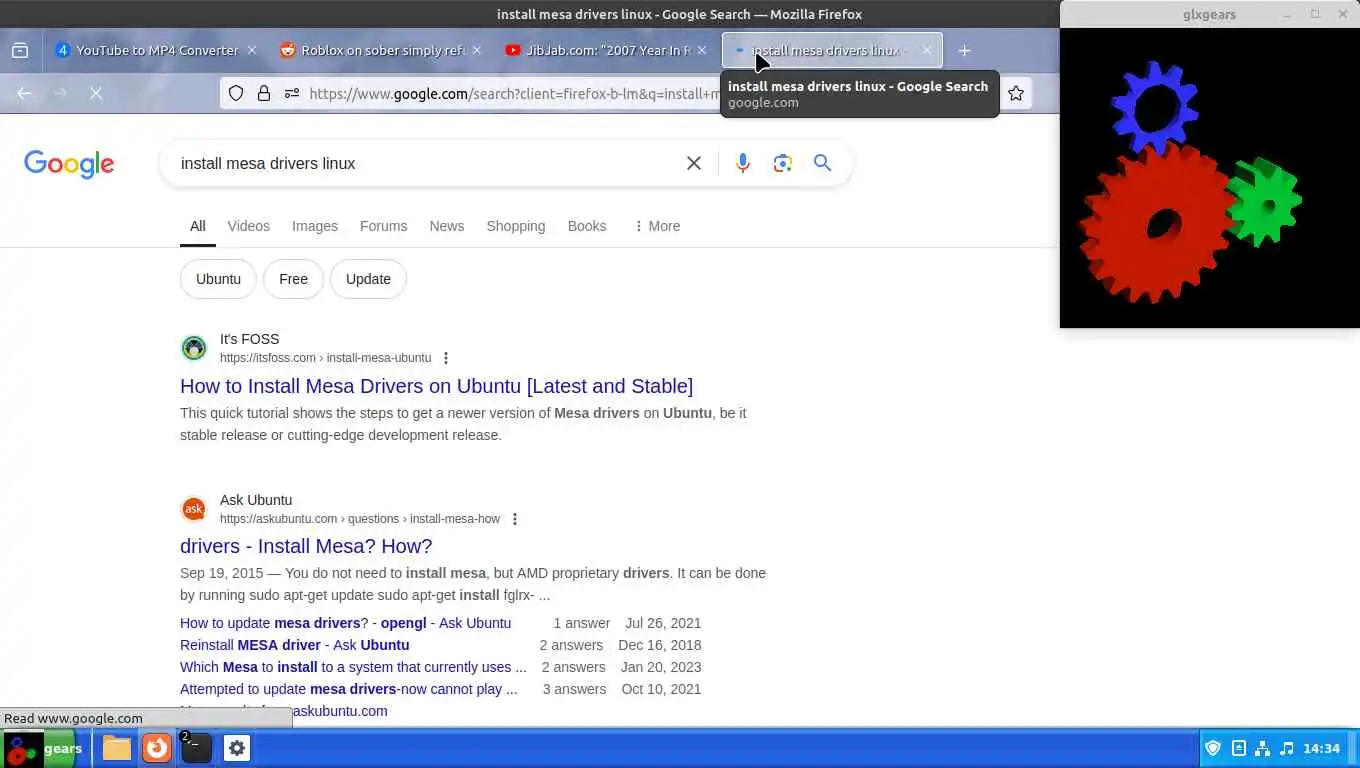Open site permissions icon in address bar

292,93
